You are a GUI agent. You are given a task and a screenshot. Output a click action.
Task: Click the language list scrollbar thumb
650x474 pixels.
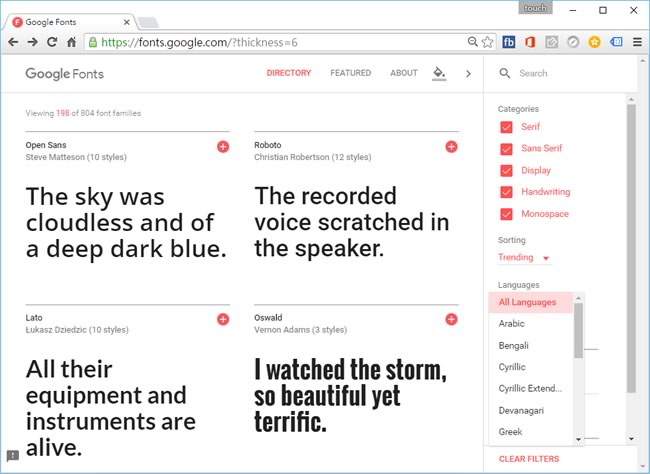578,331
